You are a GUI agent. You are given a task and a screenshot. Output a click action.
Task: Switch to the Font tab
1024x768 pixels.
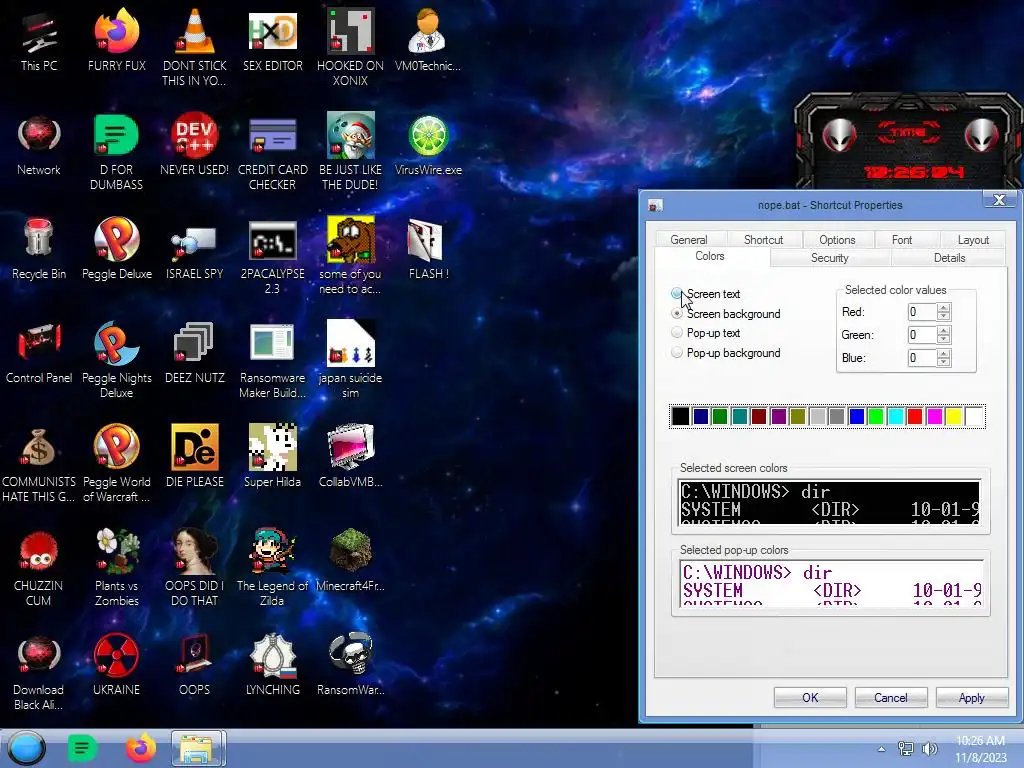902,240
